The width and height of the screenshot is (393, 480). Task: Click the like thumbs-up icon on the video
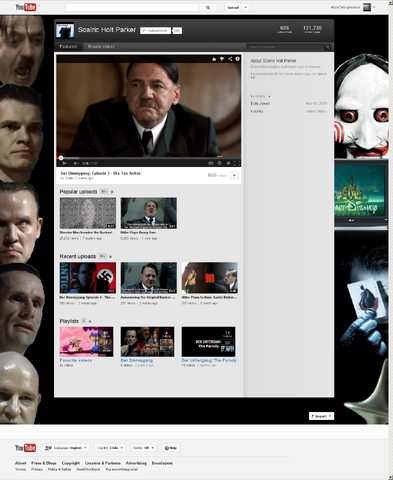[x=214, y=59]
